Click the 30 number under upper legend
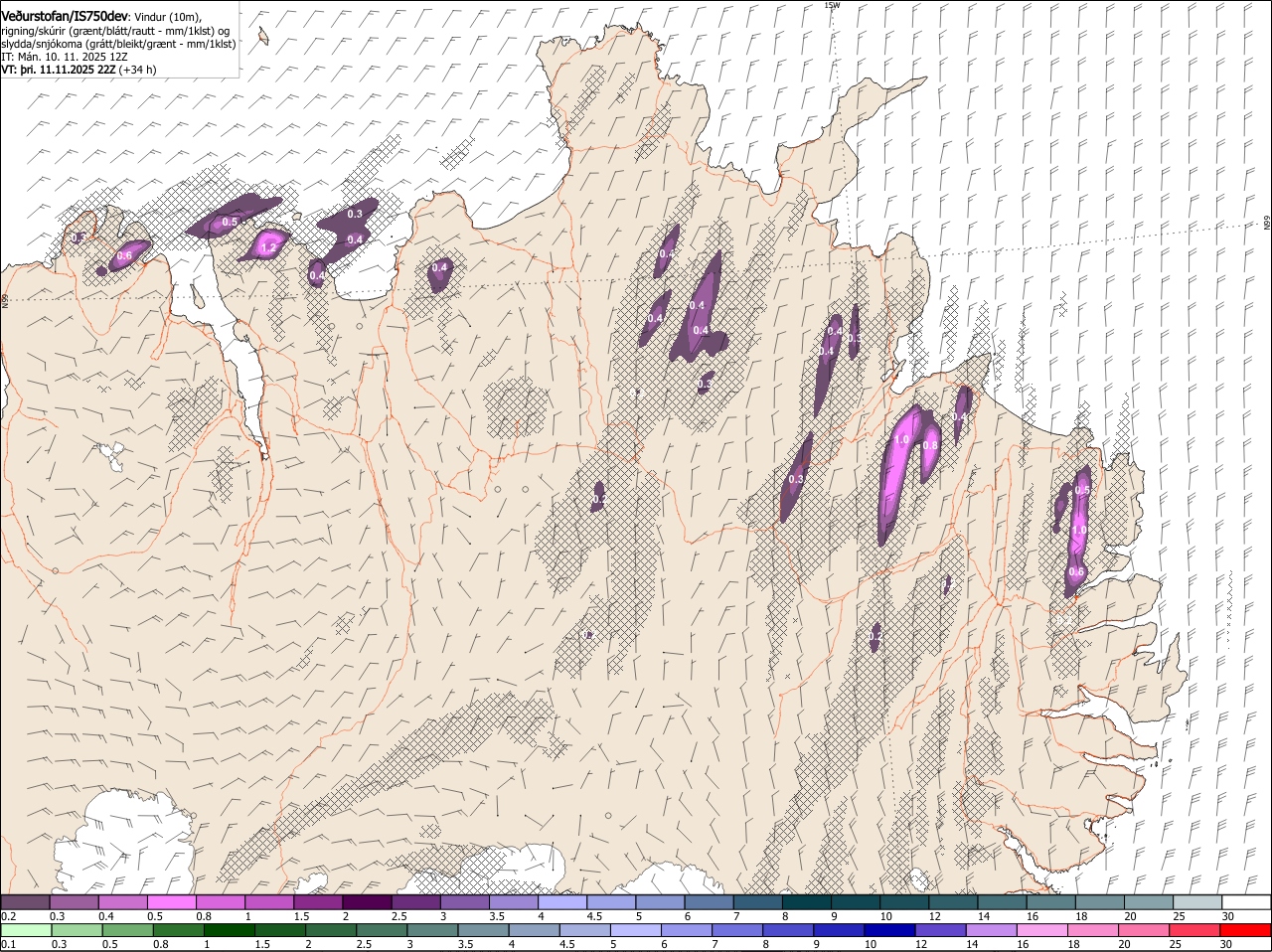Screen dimensions: 1272x952 pyautogui.click(x=1228, y=915)
